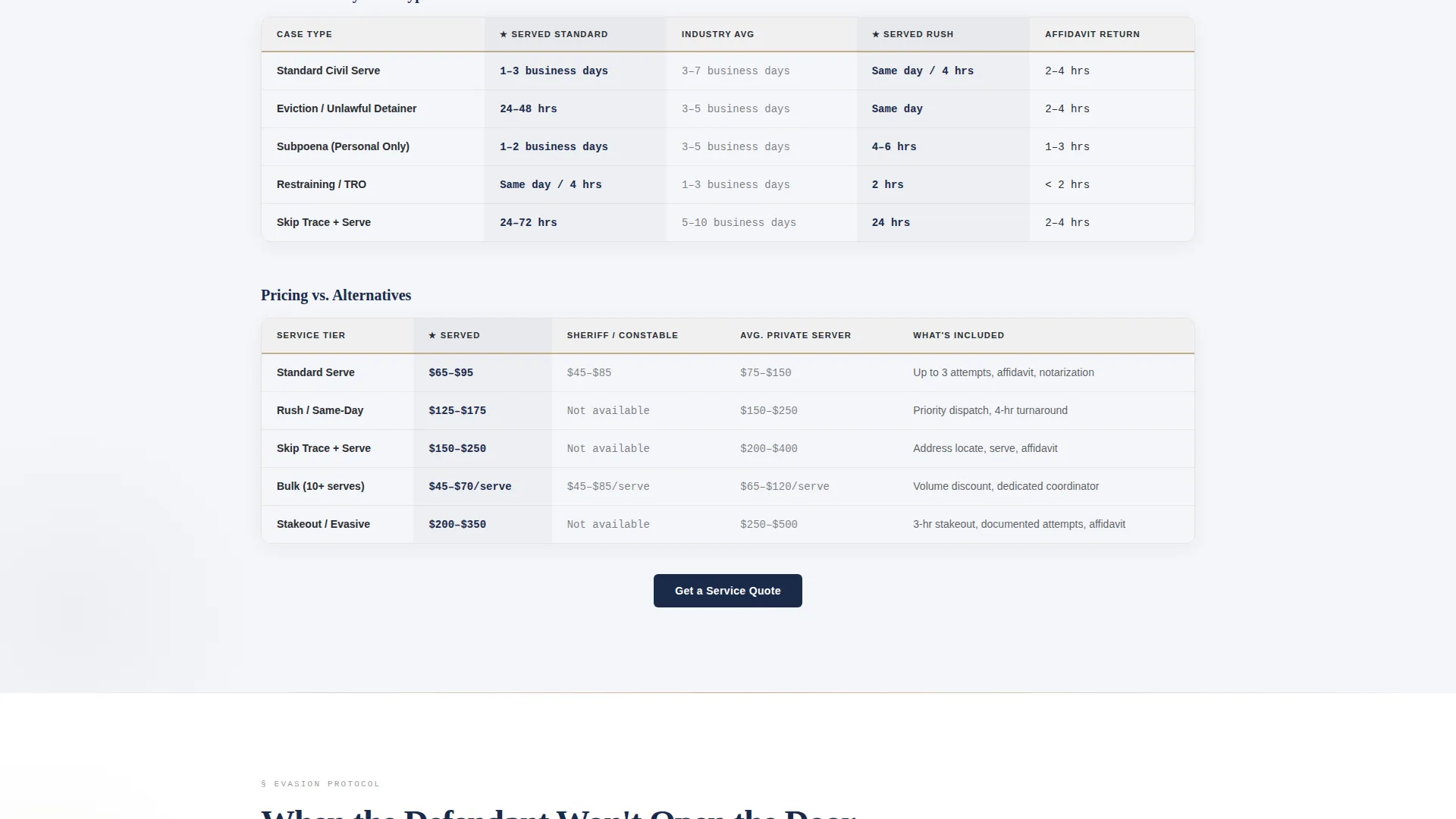The image size is (1456, 819).
Task: Click Up to 3 attempts, affidavit, notarization text
Action: click(x=1003, y=372)
